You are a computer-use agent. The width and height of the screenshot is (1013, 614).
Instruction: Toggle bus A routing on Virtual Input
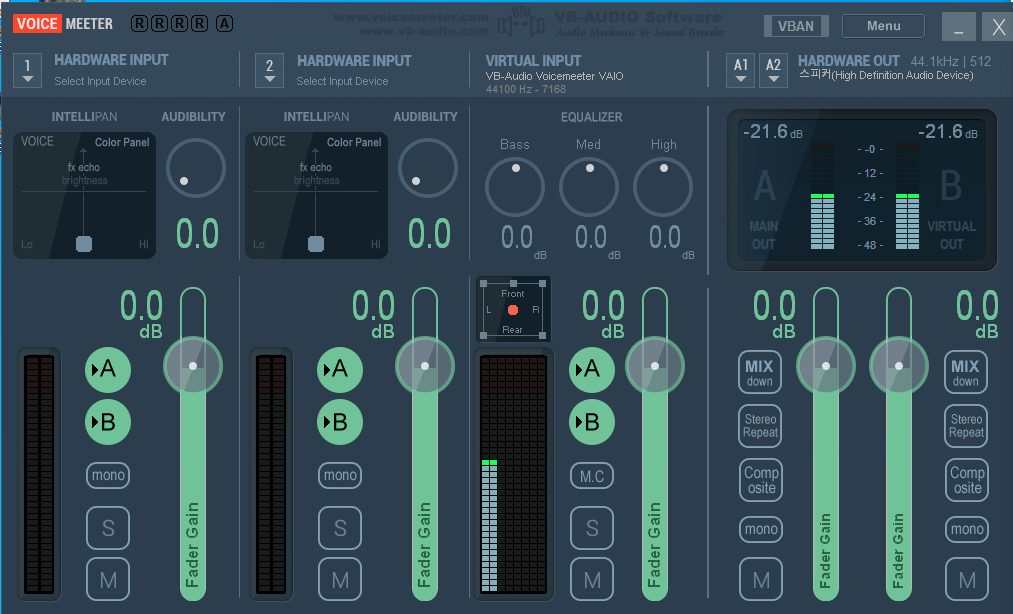(592, 370)
